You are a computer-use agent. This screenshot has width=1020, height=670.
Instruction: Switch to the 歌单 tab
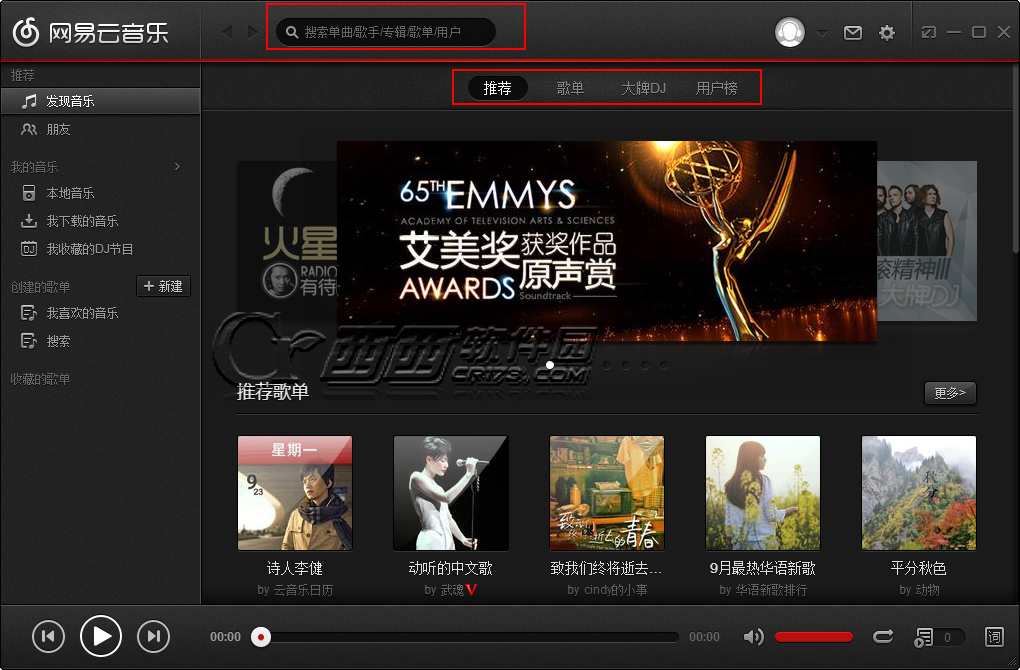570,88
